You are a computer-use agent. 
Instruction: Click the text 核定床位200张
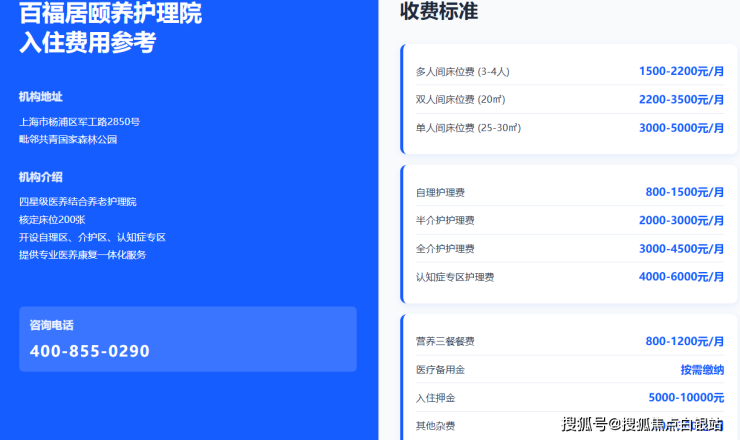(x=52, y=220)
